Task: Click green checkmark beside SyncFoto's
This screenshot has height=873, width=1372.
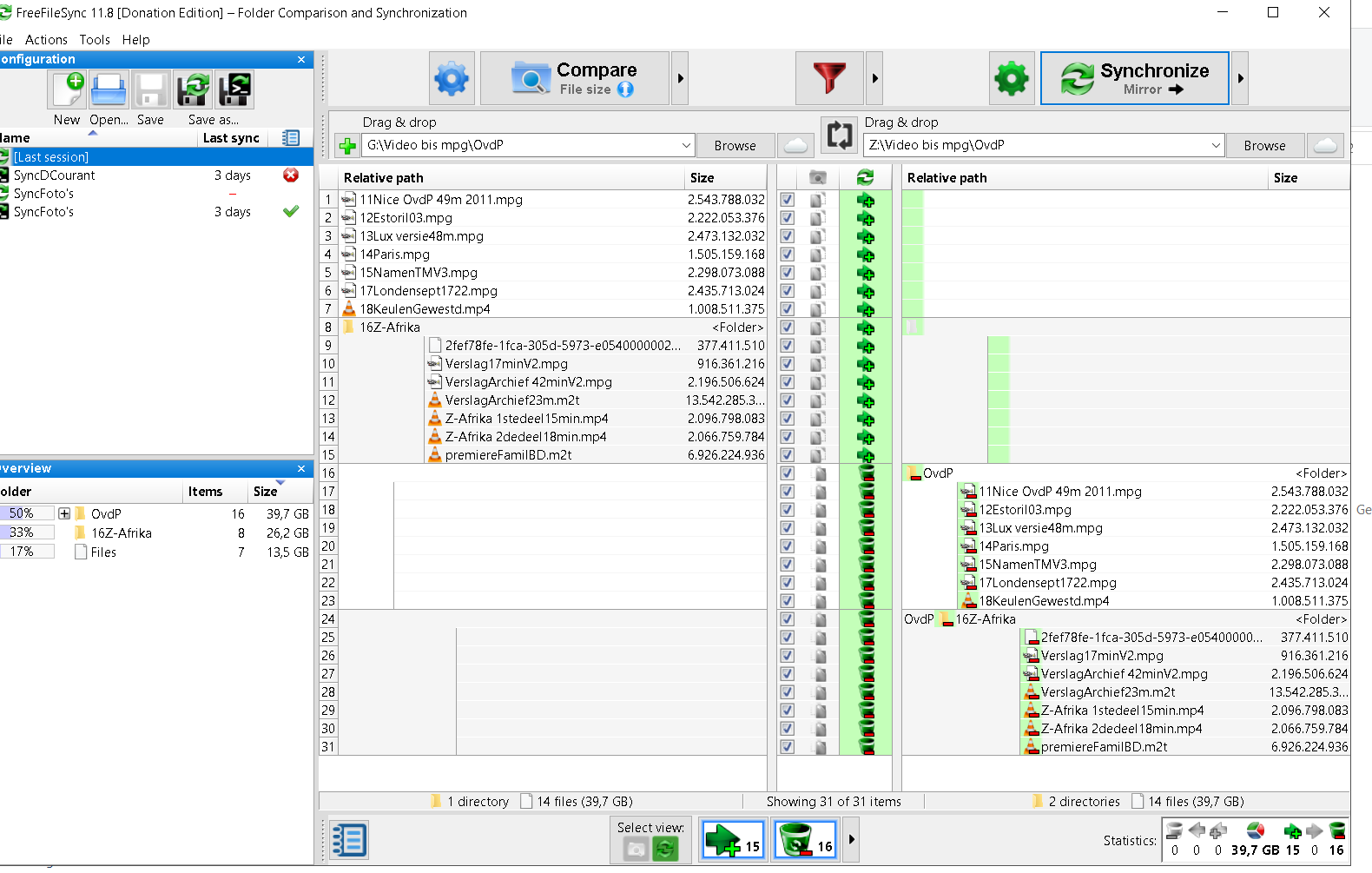Action: (x=291, y=211)
